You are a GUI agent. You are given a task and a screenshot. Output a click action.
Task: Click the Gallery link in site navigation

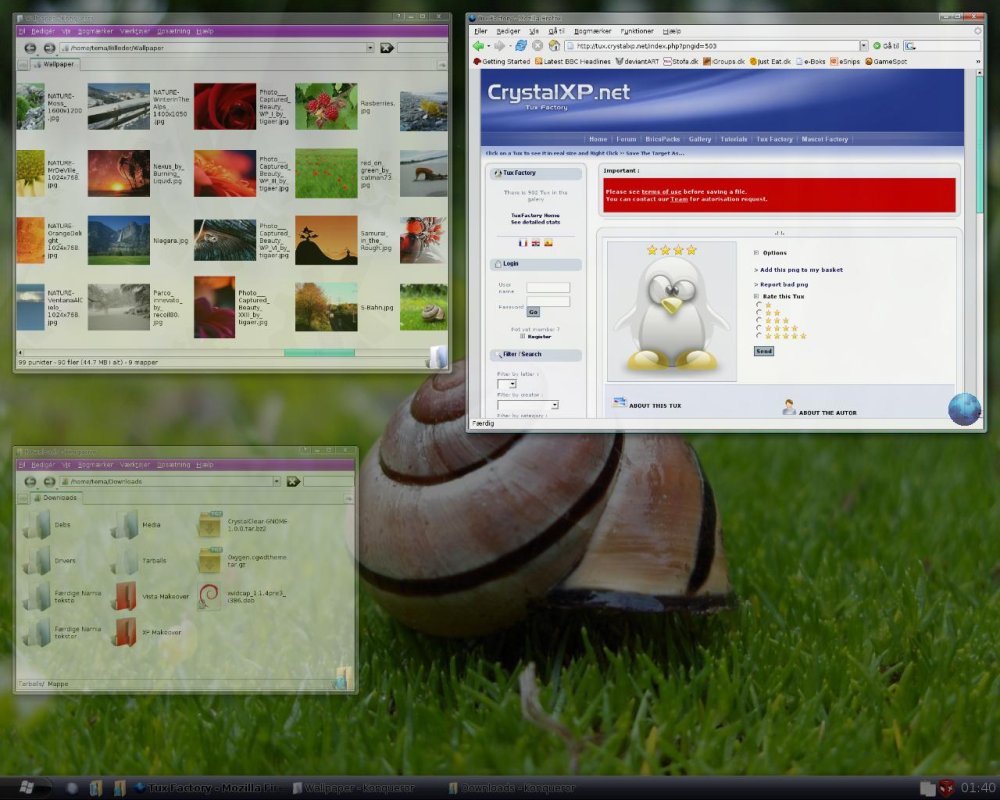pyautogui.click(x=700, y=139)
